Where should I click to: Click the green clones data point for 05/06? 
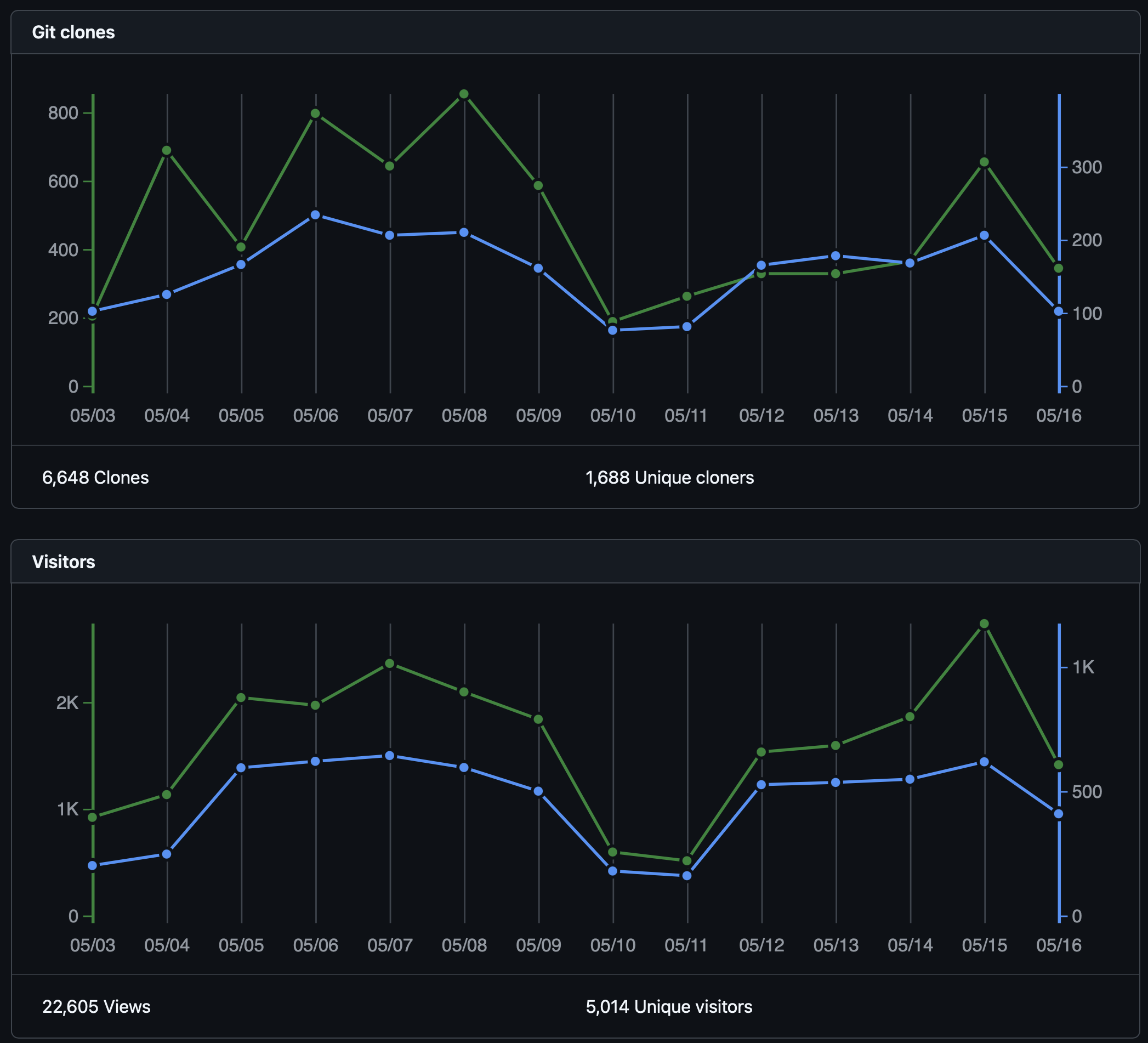315,114
